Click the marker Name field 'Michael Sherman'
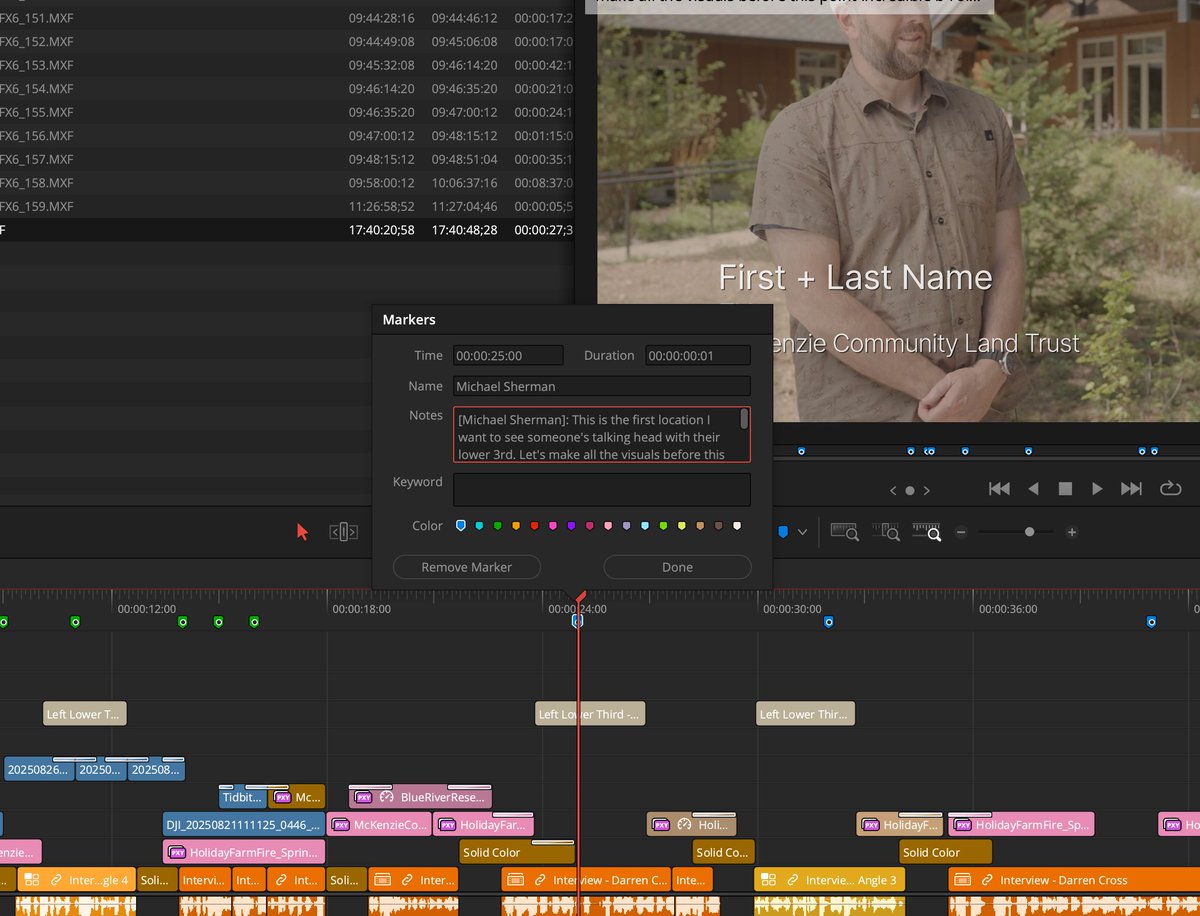Screen dimensions: 1200x916 point(602,386)
